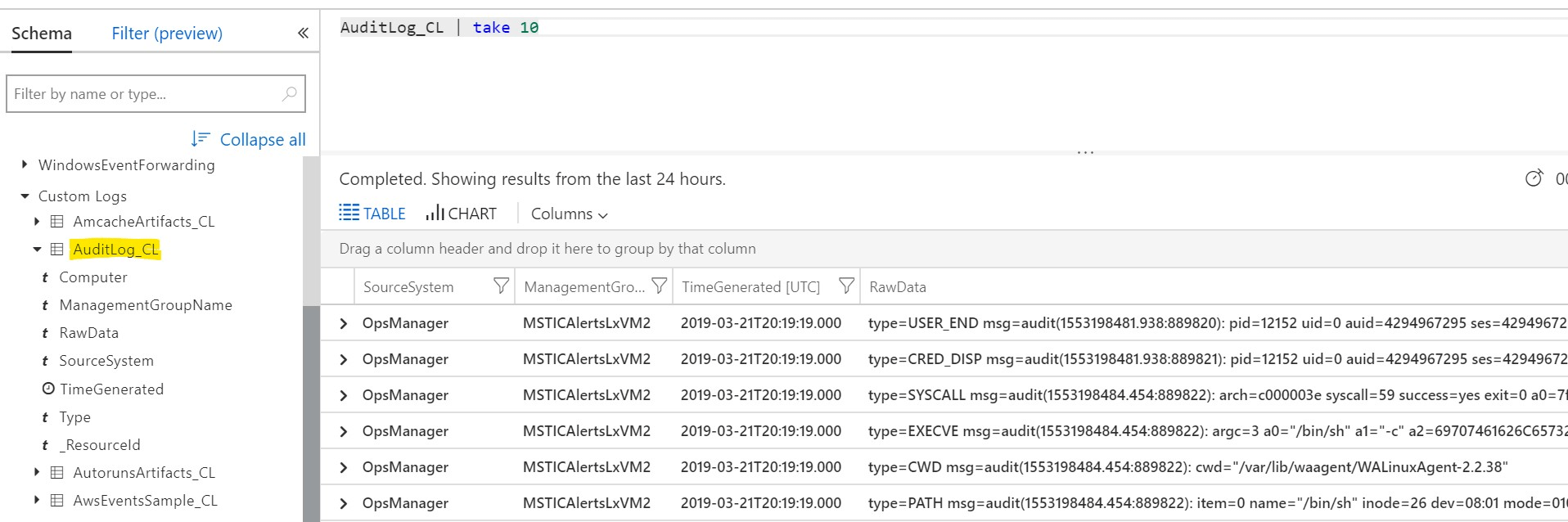Select the highlighted AuditLog_CL table name
The height and width of the screenshot is (522, 1568).
tap(115, 250)
